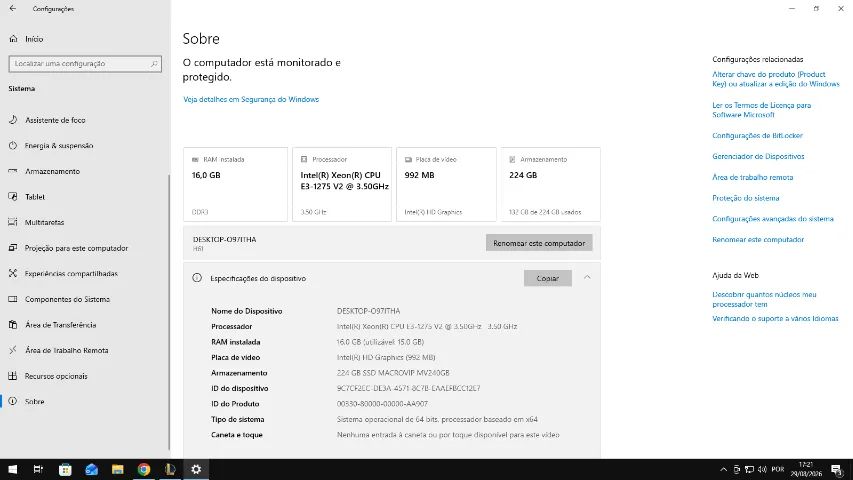Show hidden system tray icons
The image size is (853, 480).
(x=723, y=469)
